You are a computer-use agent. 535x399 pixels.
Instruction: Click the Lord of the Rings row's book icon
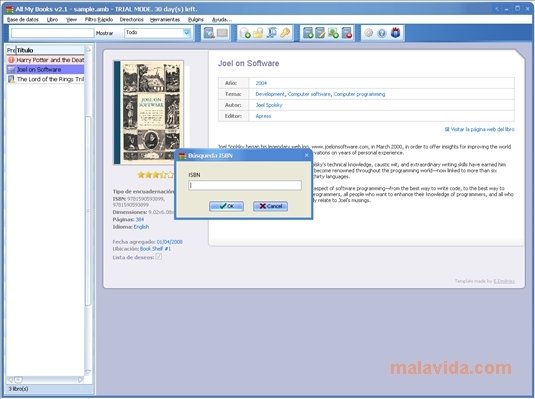[x=11, y=79]
